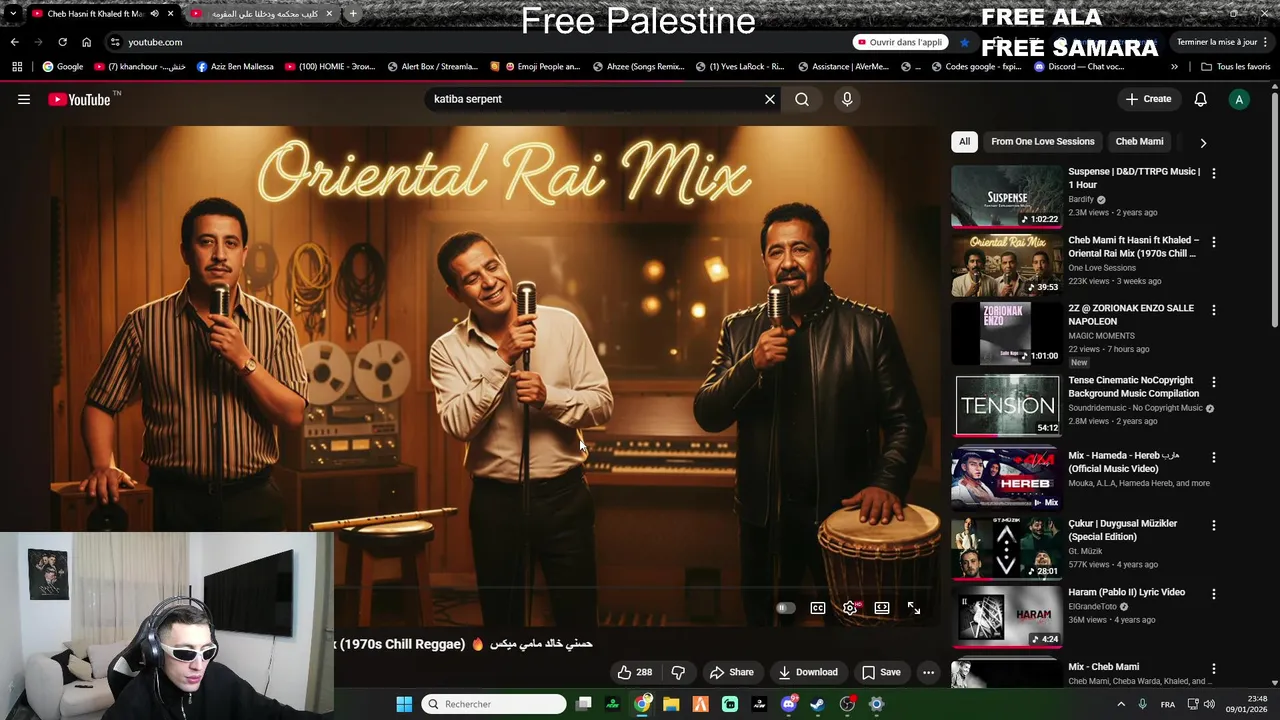1280x720 pixels.
Task: Open the Alert Box / Streamla bookmark
Action: pos(433,67)
